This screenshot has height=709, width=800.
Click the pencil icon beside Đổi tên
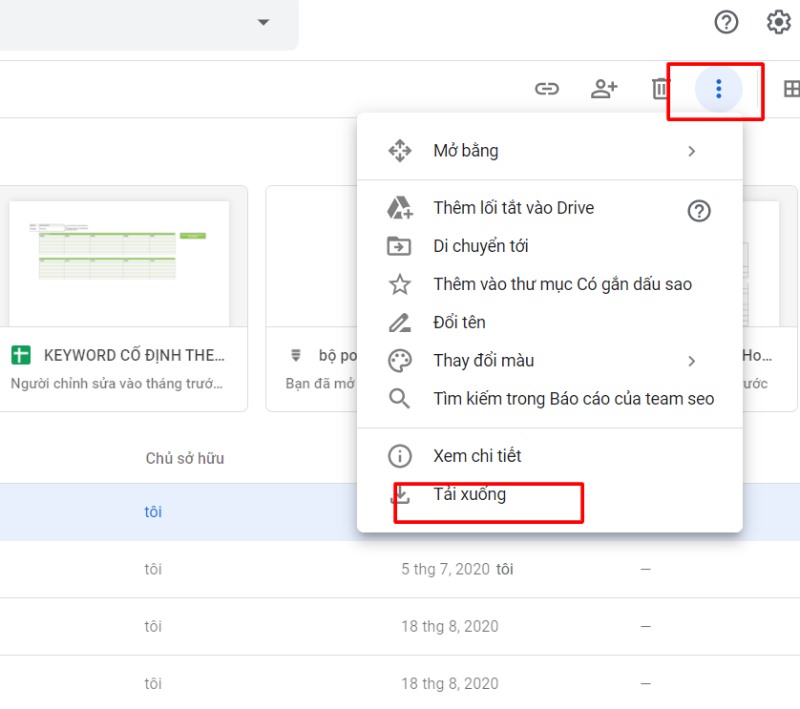tap(399, 322)
